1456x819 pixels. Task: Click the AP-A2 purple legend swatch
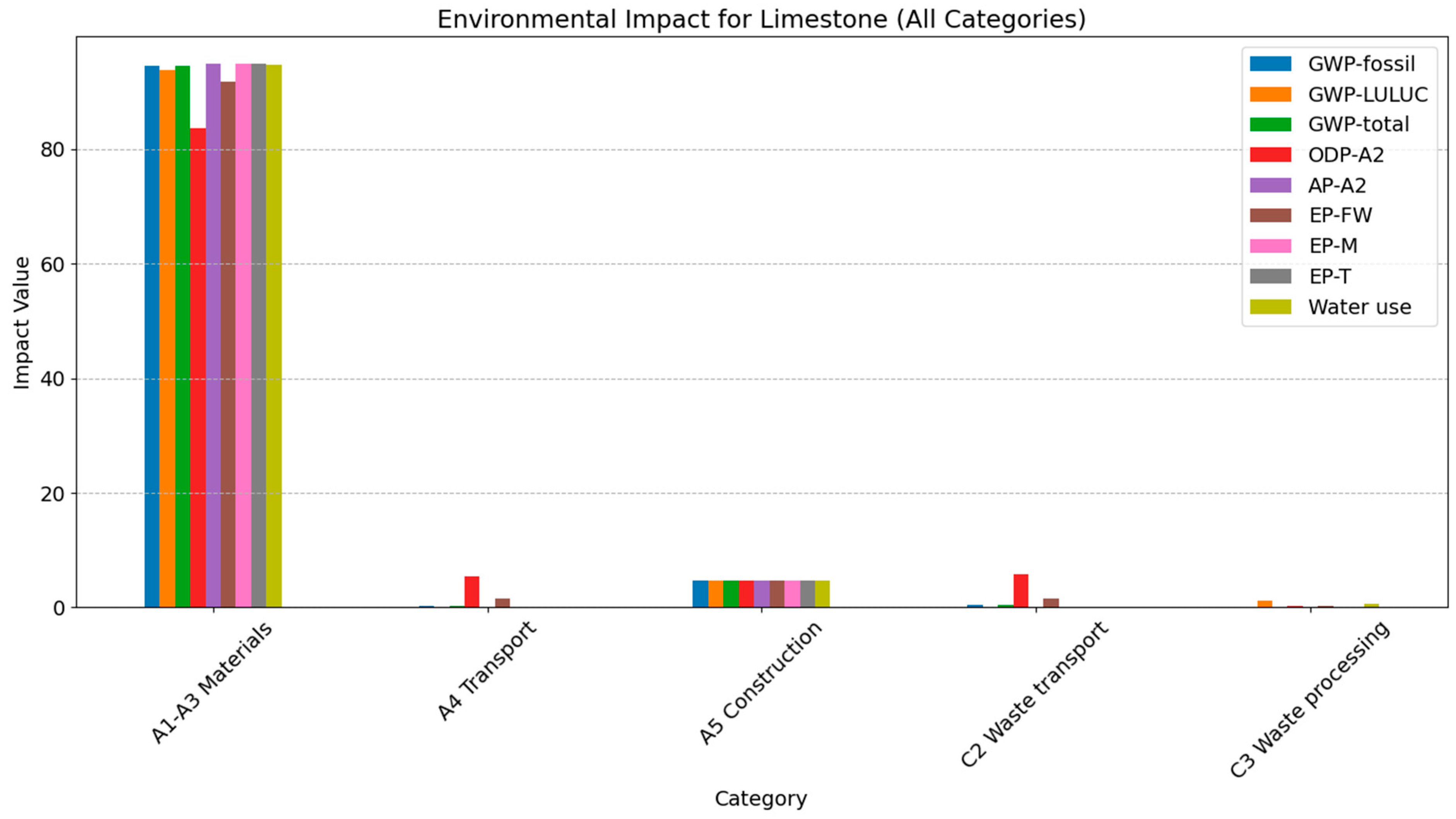point(1270,185)
